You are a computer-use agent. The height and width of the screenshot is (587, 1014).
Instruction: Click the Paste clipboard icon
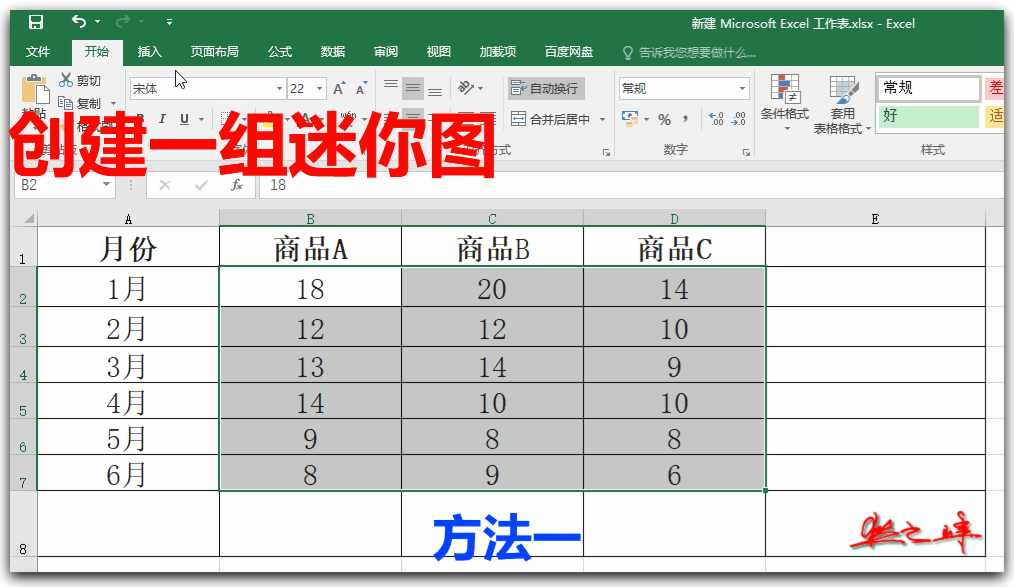[x=35, y=89]
